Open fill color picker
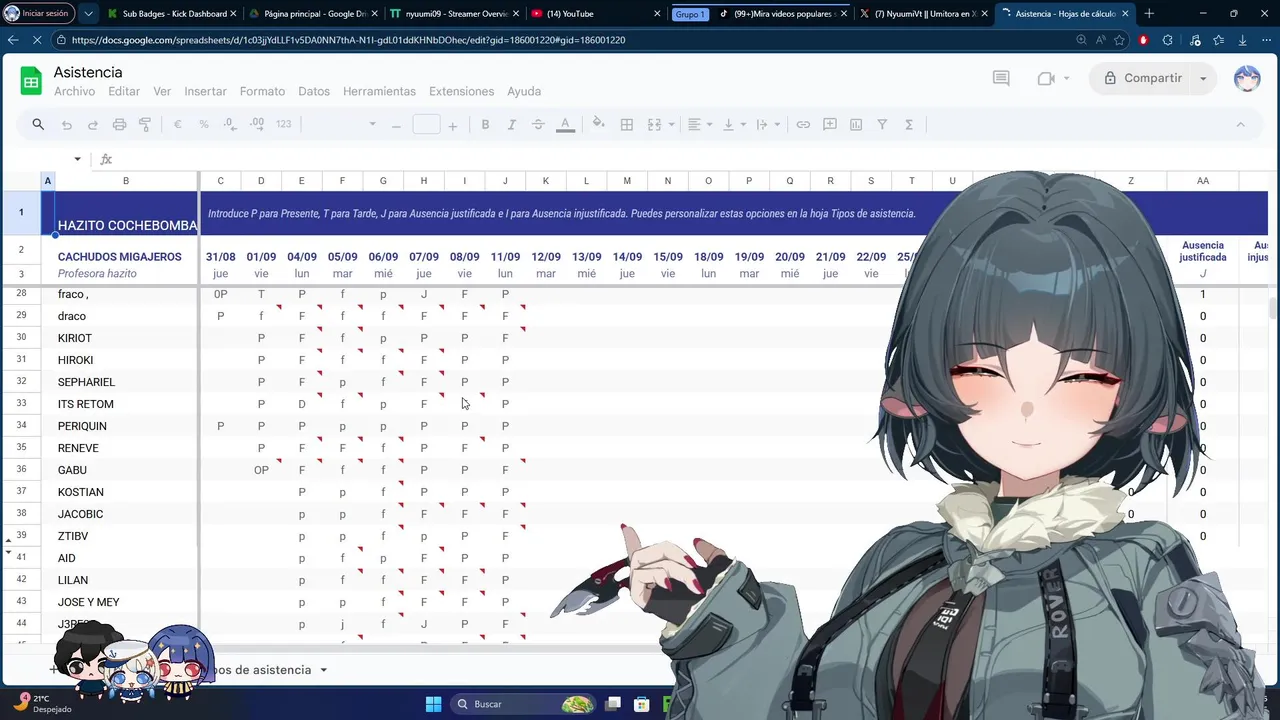The image size is (1280, 720). coord(598,125)
